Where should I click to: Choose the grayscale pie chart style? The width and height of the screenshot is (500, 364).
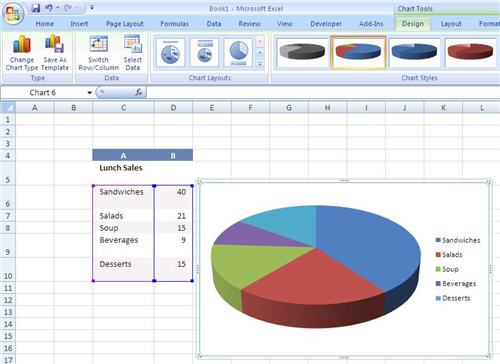(x=302, y=52)
